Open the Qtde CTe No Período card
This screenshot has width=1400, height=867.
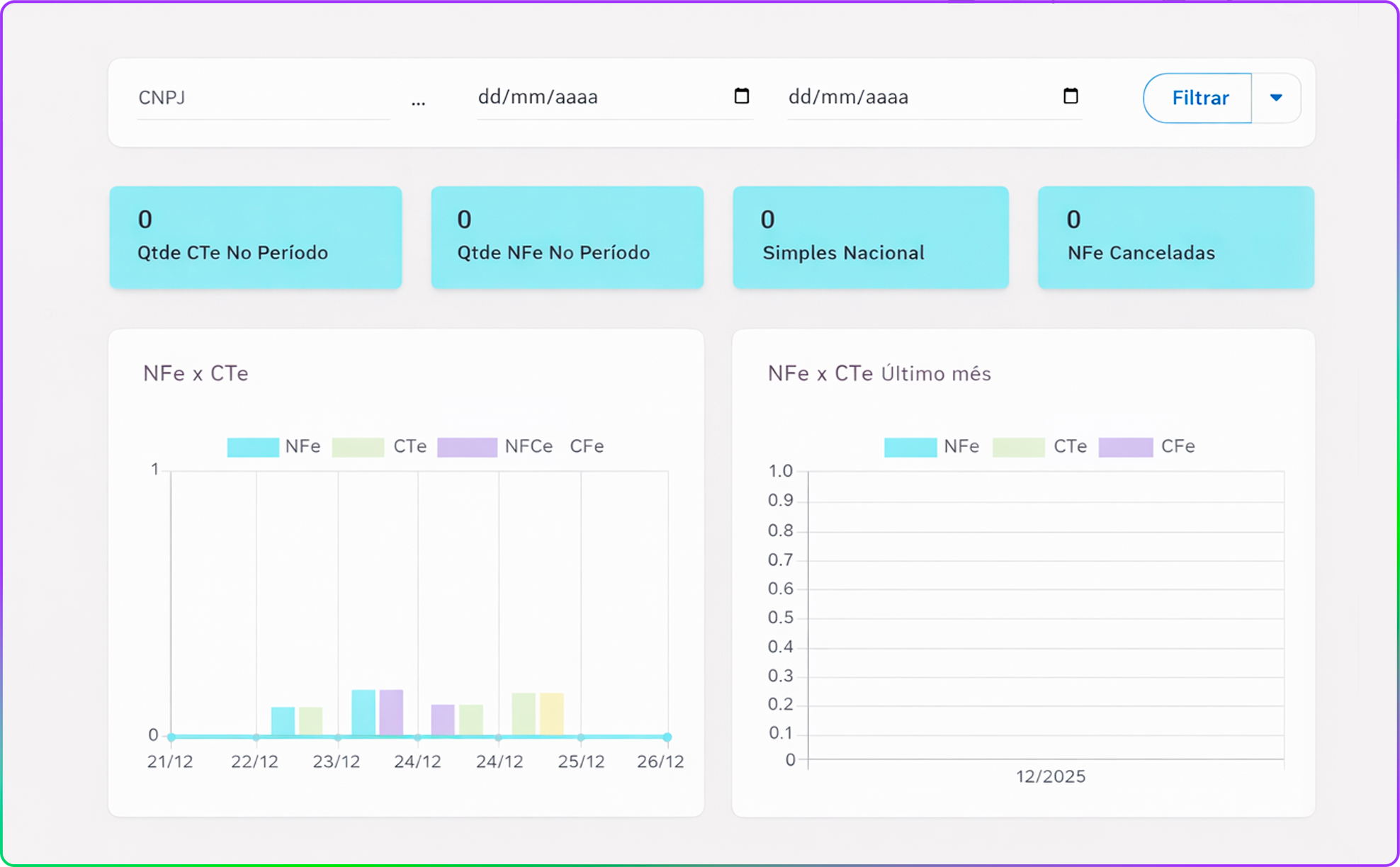pyautogui.click(x=256, y=237)
